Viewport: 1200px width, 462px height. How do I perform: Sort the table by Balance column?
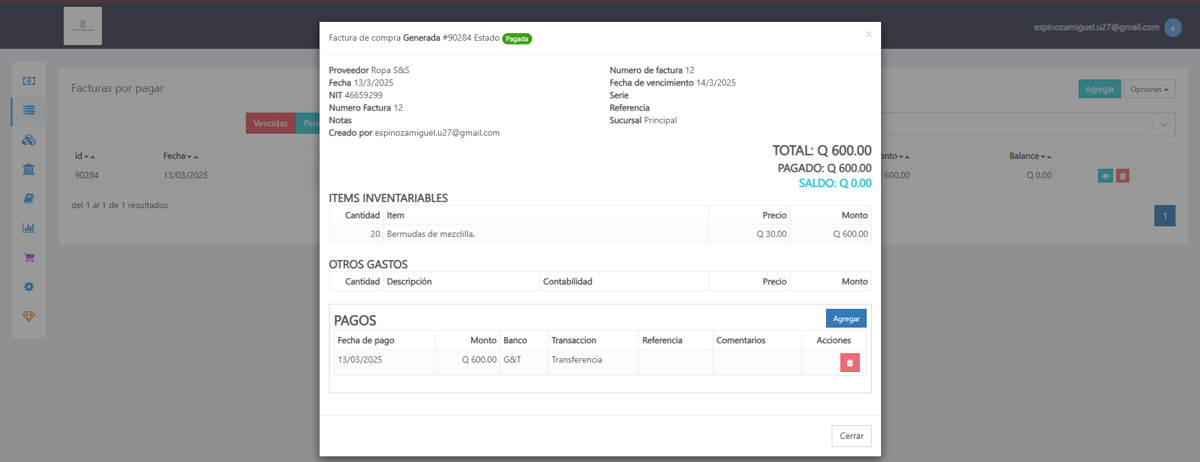(x=1030, y=156)
